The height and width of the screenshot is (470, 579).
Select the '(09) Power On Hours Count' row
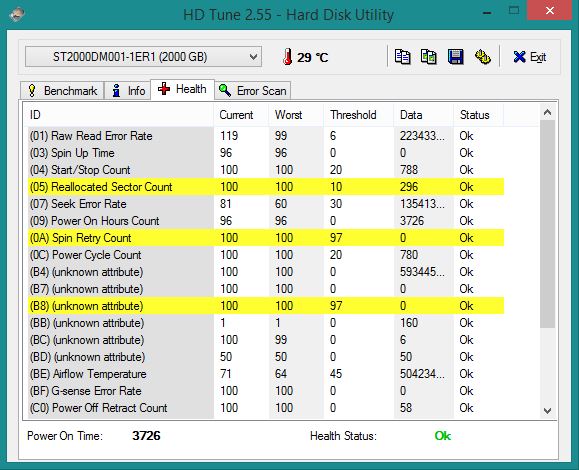265,221
